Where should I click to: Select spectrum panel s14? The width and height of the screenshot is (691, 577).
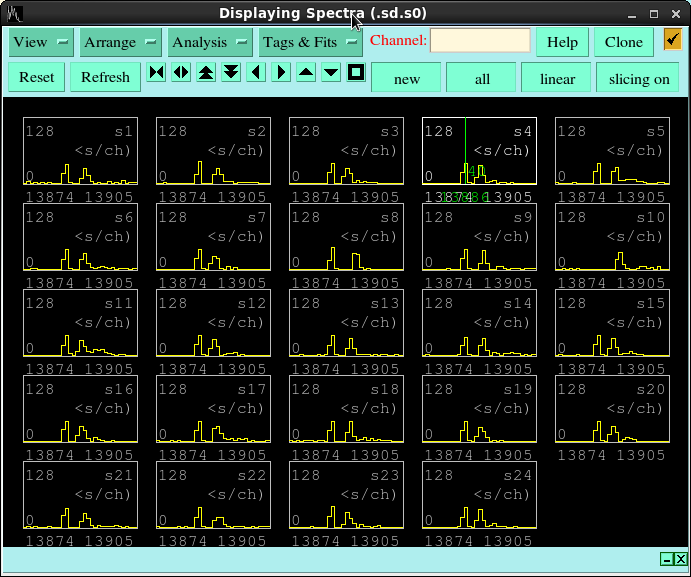(x=479, y=323)
